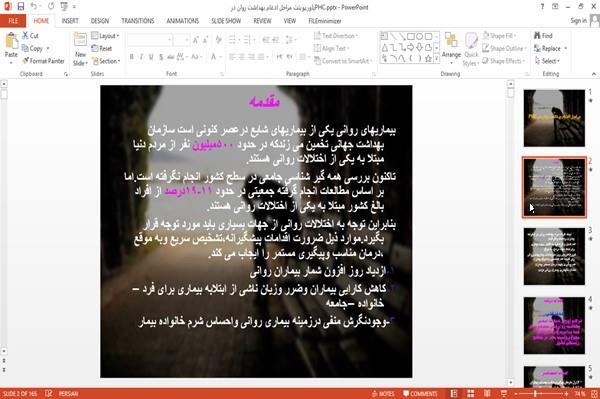The height and width of the screenshot is (399, 600).
Task: Fit slide to current window
Action: (x=594, y=394)
